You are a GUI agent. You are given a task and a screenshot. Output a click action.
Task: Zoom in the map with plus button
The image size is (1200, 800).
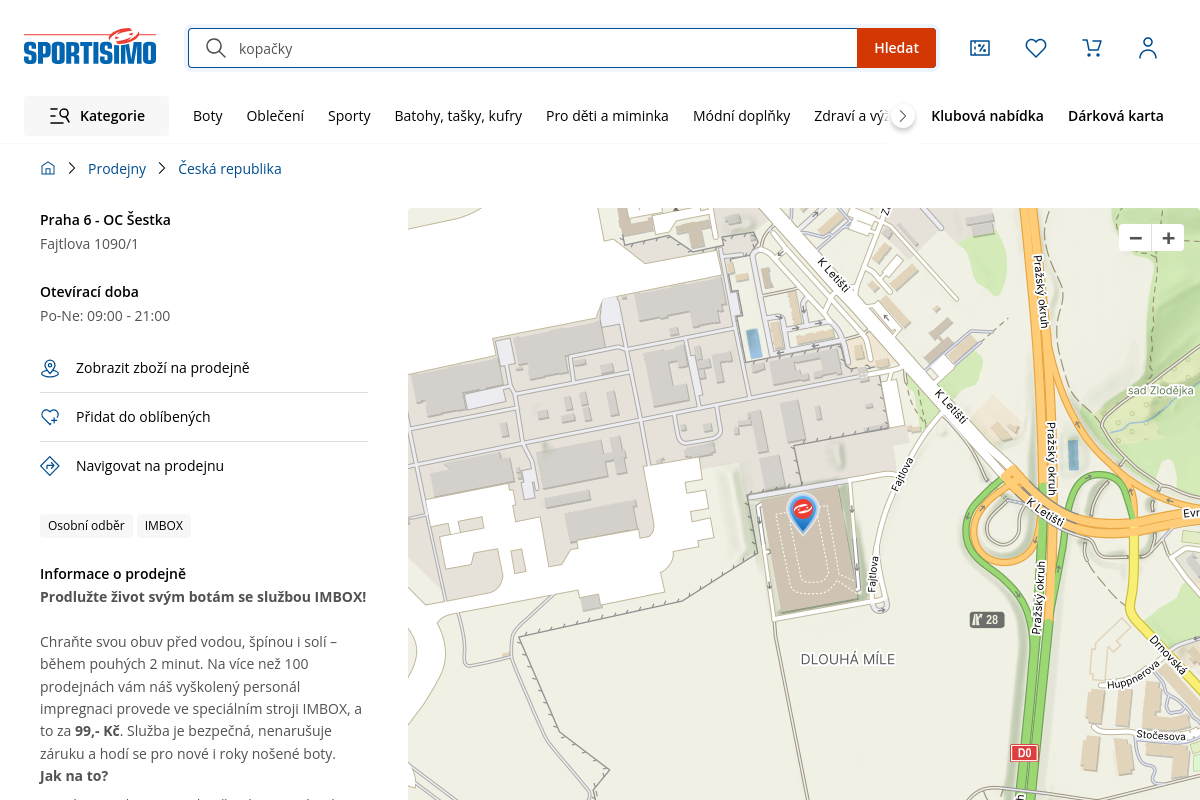point(1168,238)
